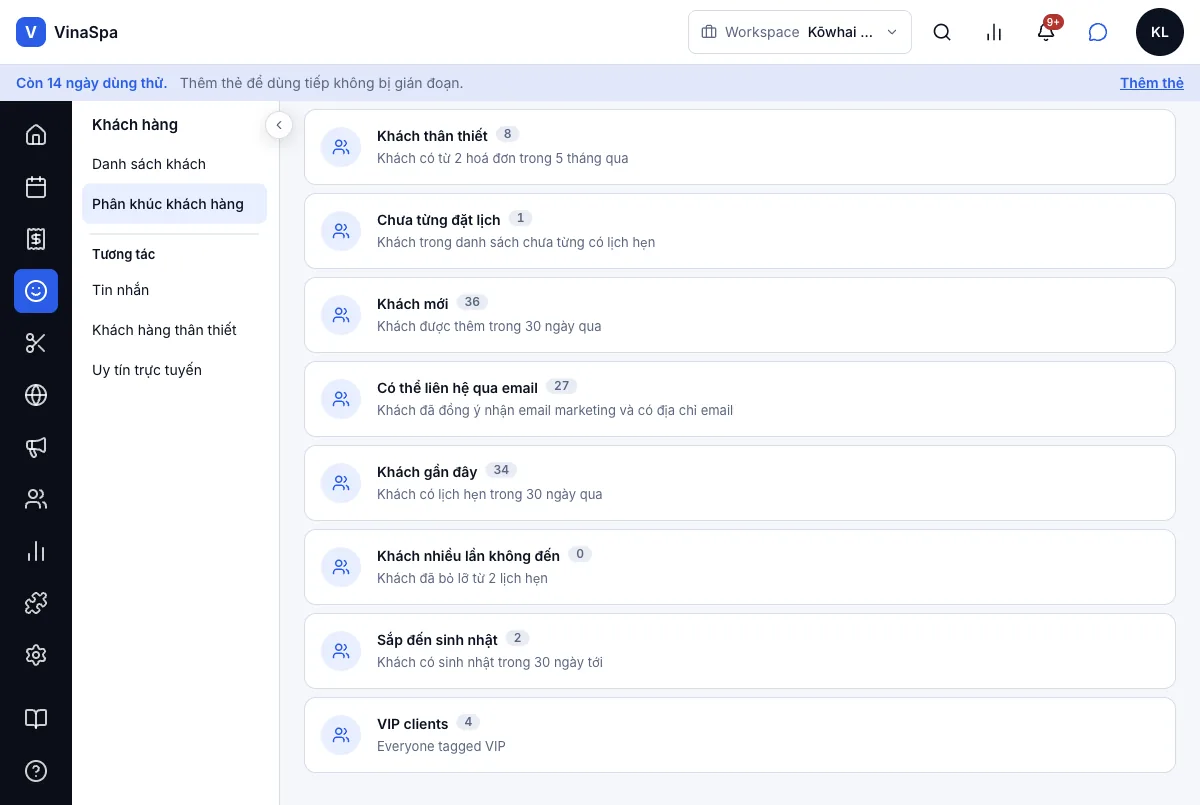1200x805 pixels.
Task: Open the Online globe icon
Action: (x=36, y=395)
